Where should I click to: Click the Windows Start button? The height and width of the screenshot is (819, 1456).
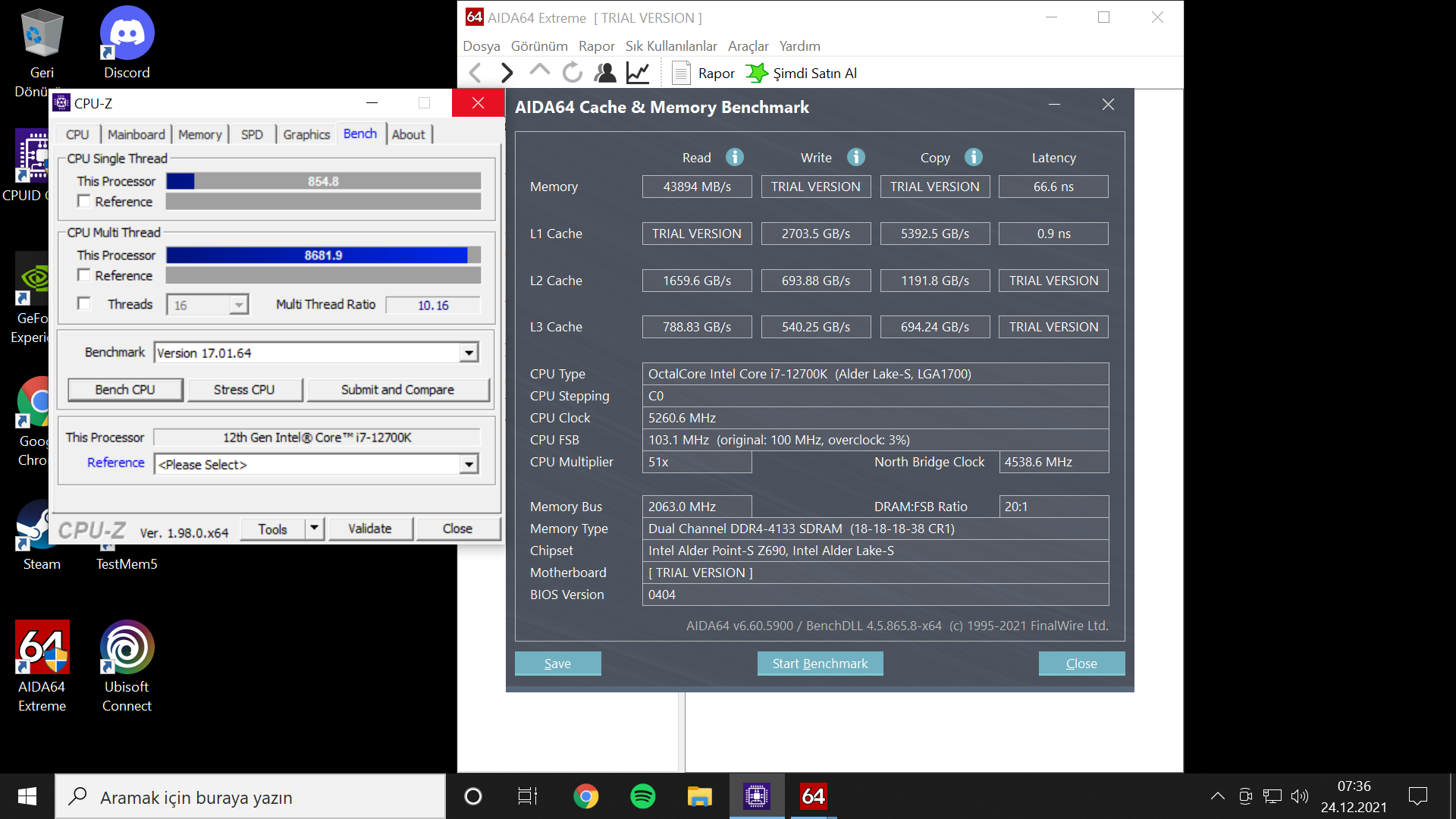coord(27,796)
